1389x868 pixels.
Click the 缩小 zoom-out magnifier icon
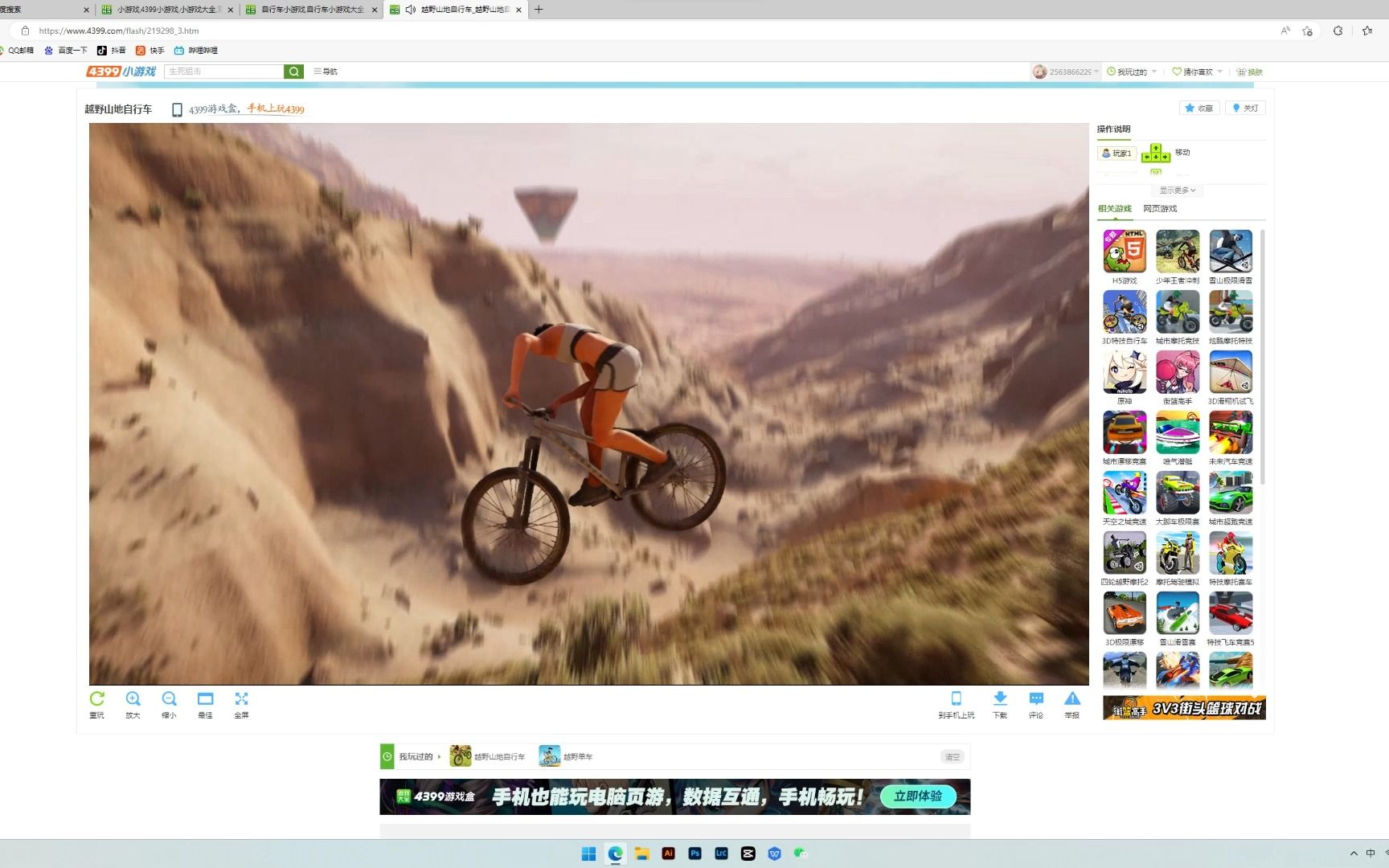point(169,698)
